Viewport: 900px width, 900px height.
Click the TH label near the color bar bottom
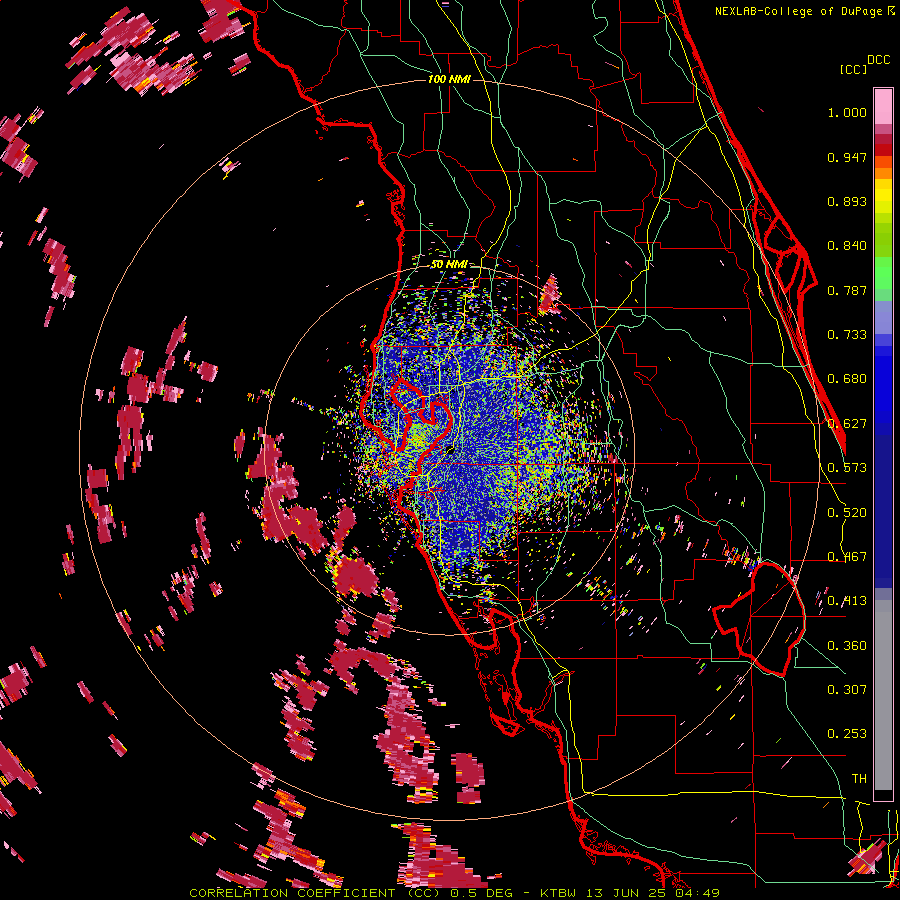coord(859,779)
